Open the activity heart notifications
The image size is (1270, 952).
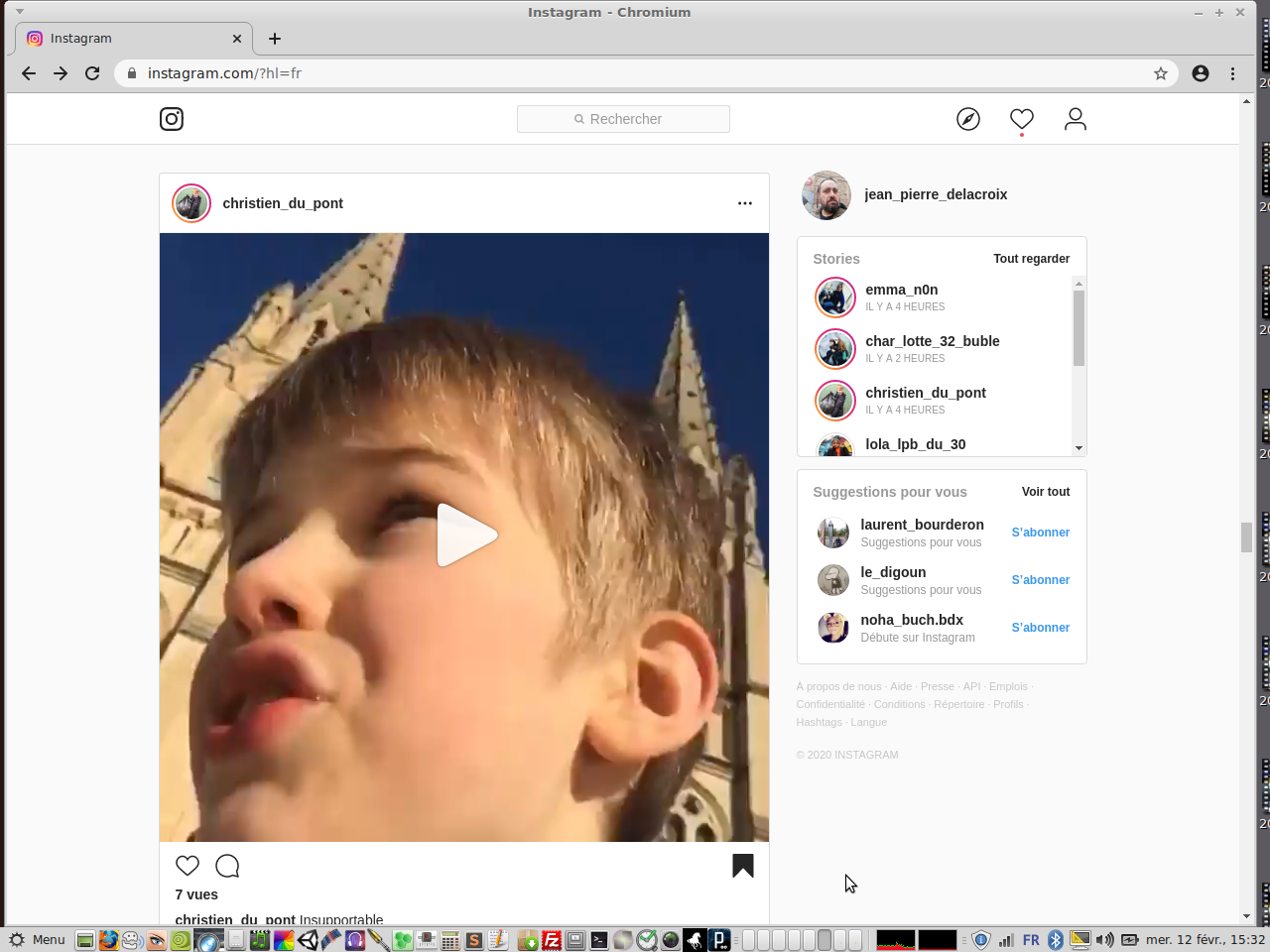coord(1021,119)
